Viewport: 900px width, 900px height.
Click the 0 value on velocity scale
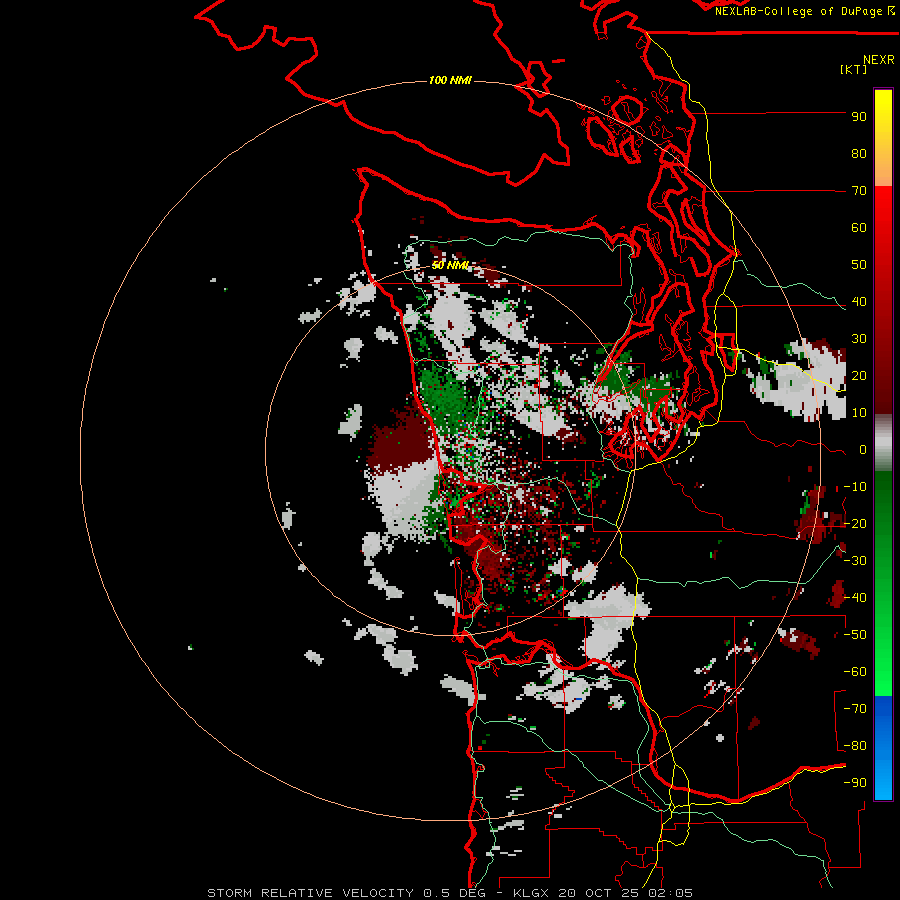(x=863, y=450)
